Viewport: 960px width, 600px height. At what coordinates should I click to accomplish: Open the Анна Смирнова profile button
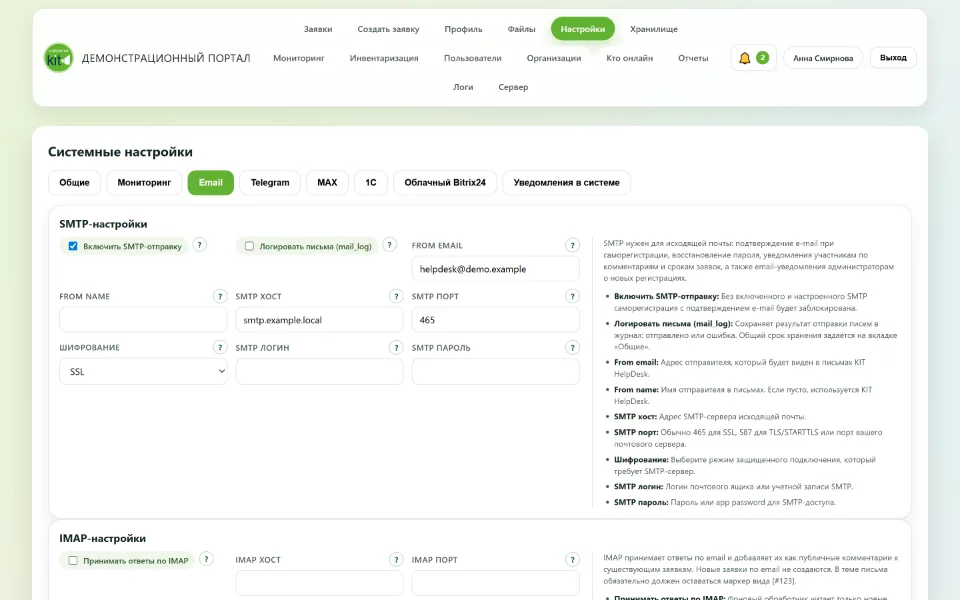click(823, 58)
